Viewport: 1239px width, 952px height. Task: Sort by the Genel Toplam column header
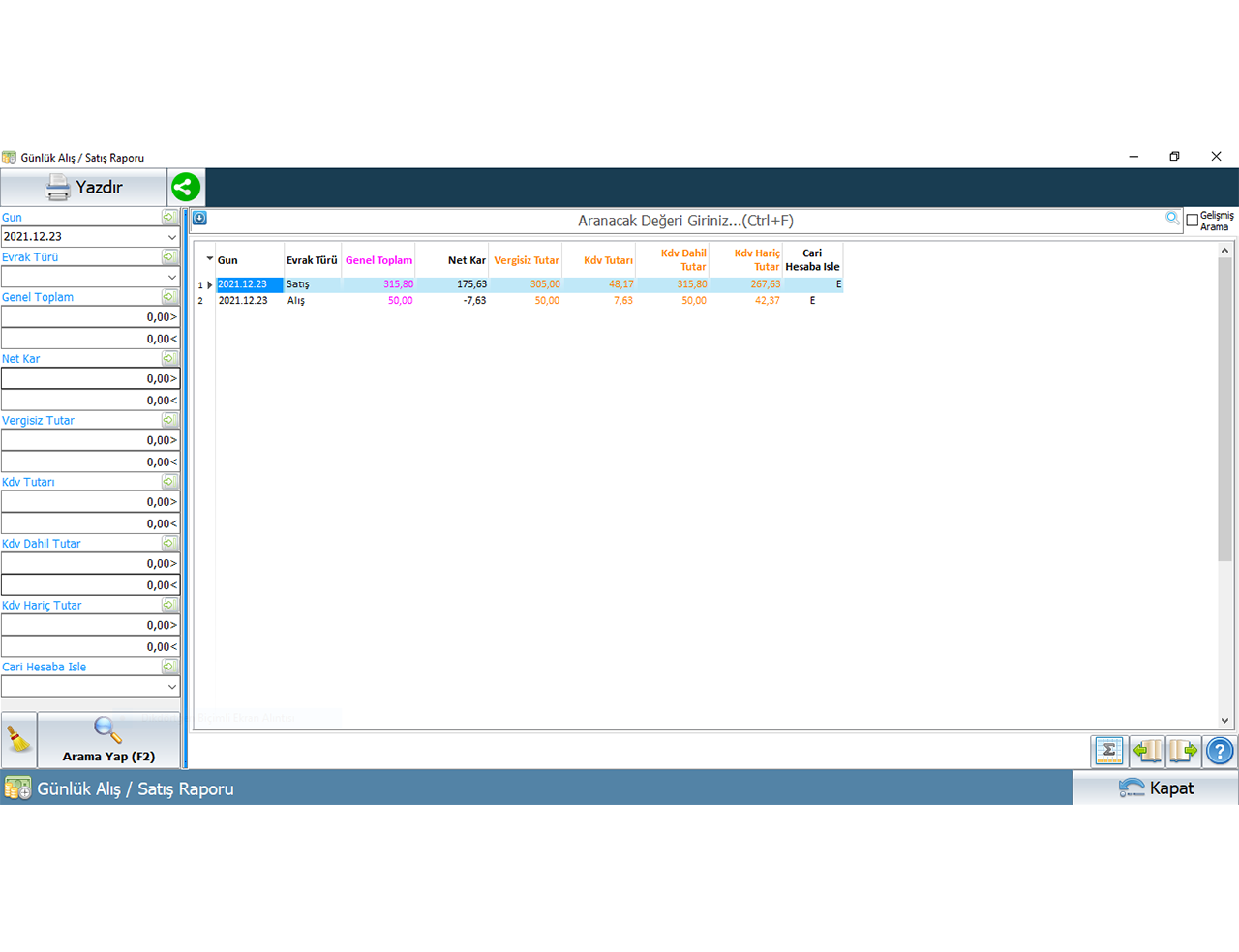tap(378, 260)
